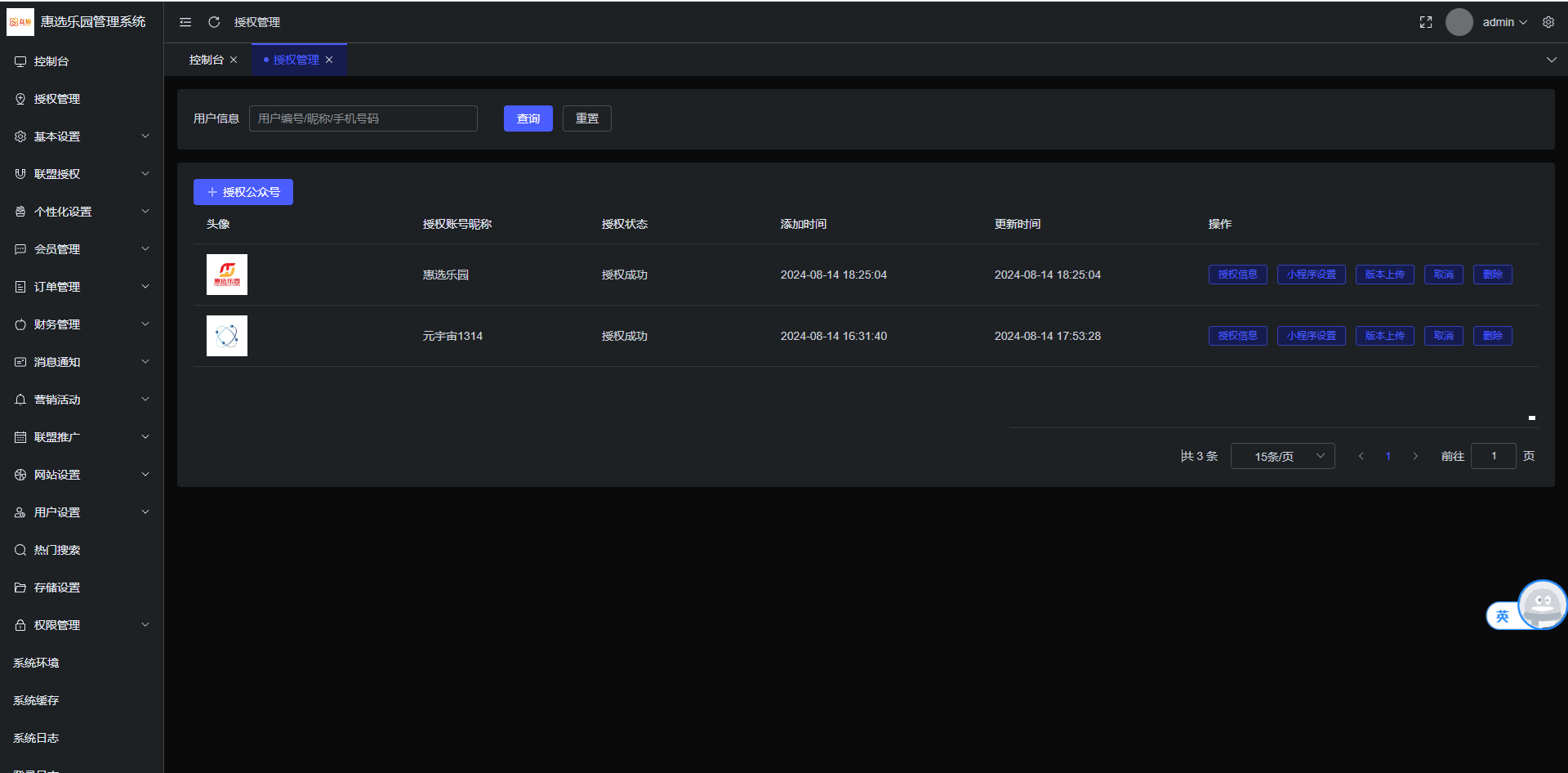Viewport: 1568px width, 773px height.
Task: Close the 授权管理 tab
Action: click(329, 60)
